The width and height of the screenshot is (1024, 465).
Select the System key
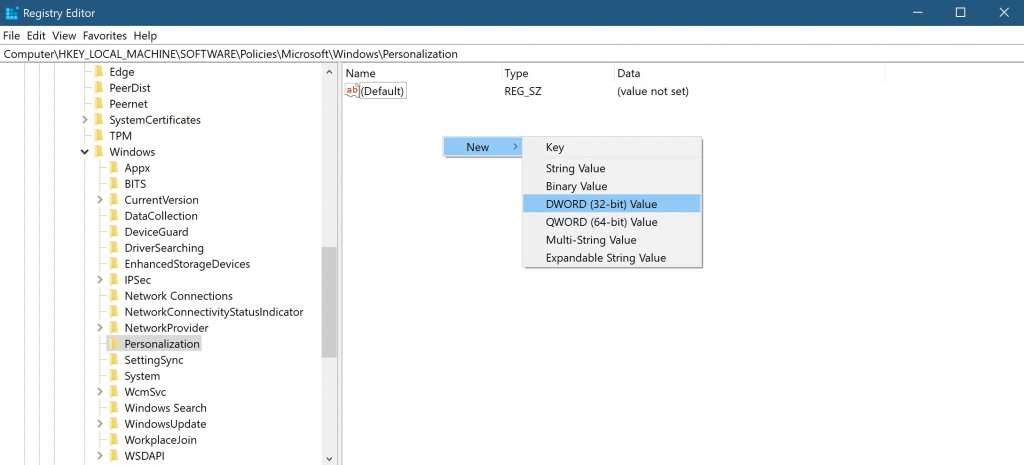pos(142,376)
